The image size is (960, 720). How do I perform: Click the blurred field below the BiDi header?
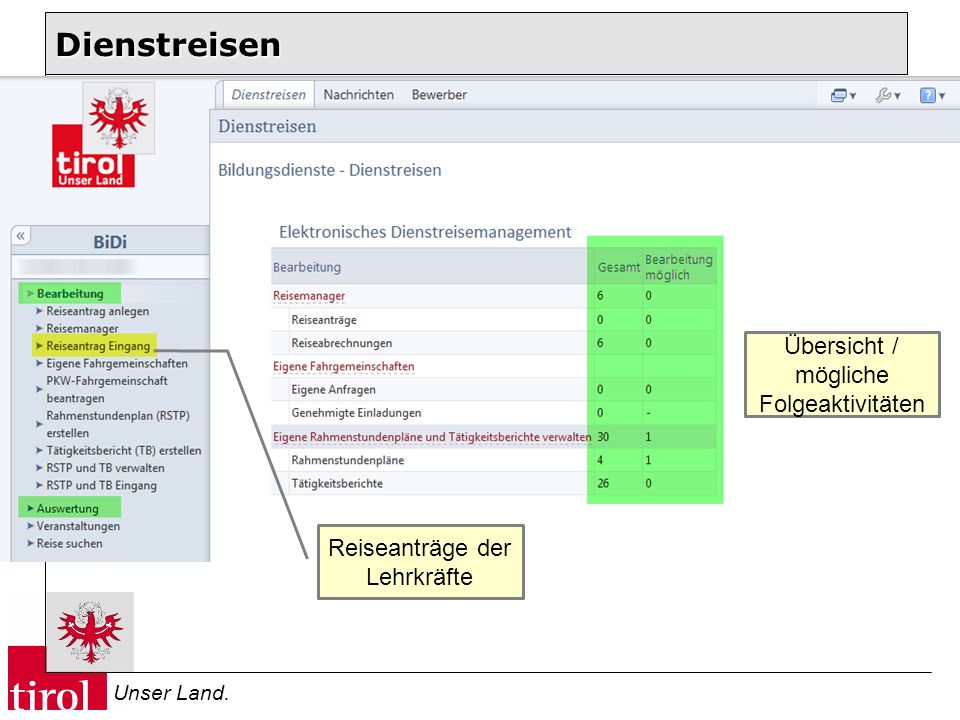tap(110, 267)
